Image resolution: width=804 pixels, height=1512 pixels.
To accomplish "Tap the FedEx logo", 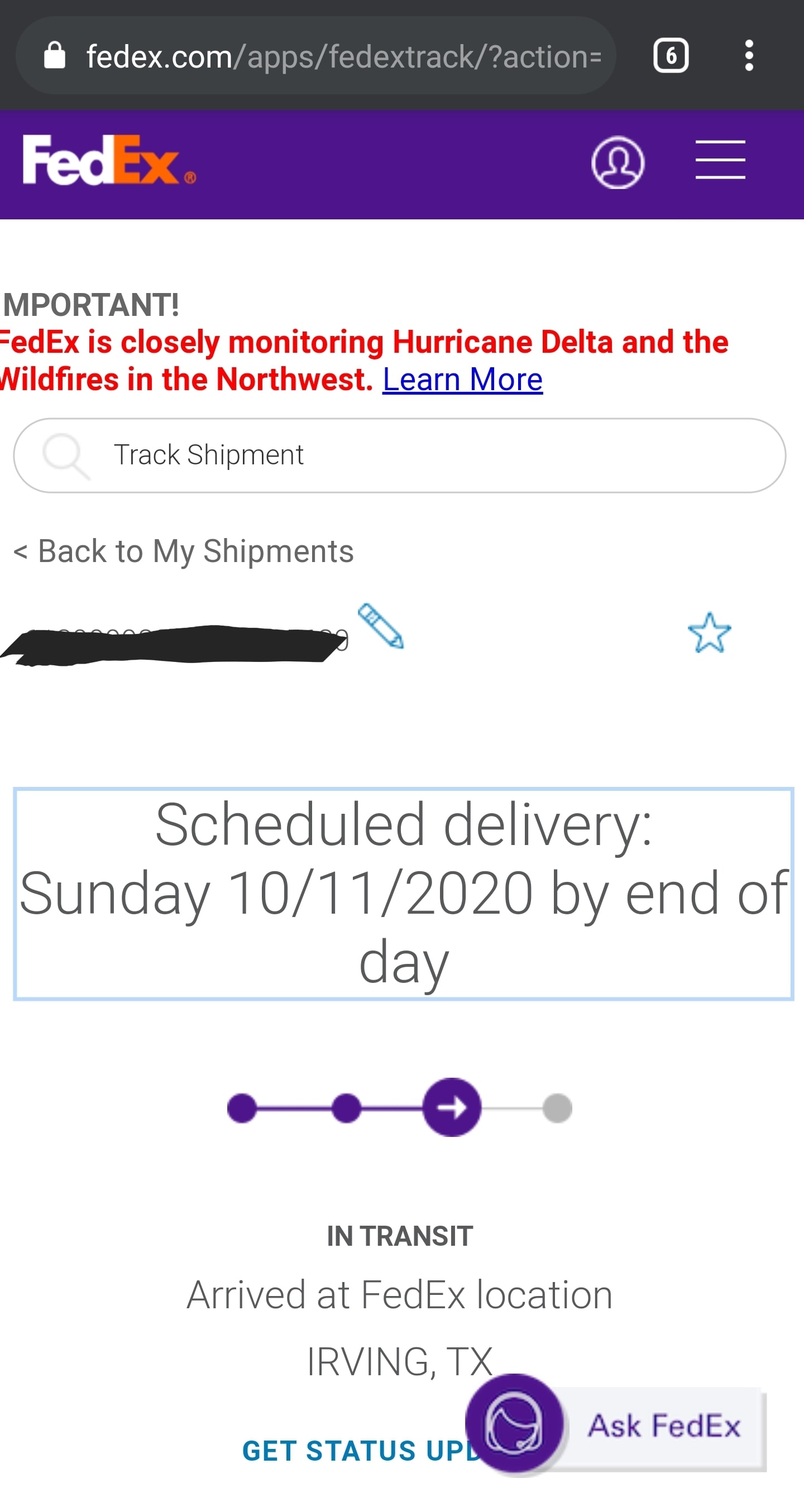I will coord(109,160).
